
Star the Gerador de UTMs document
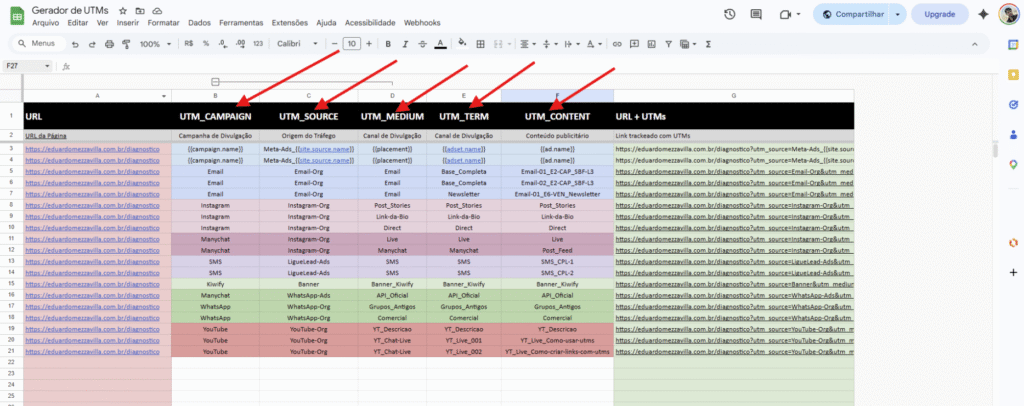pos(123,8)
